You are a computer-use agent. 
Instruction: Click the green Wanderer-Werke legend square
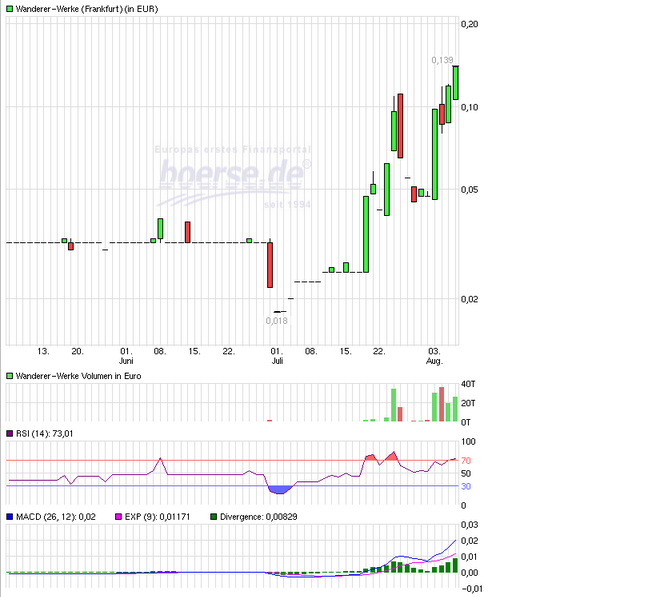pyautogui.click(x=10, y=9)
